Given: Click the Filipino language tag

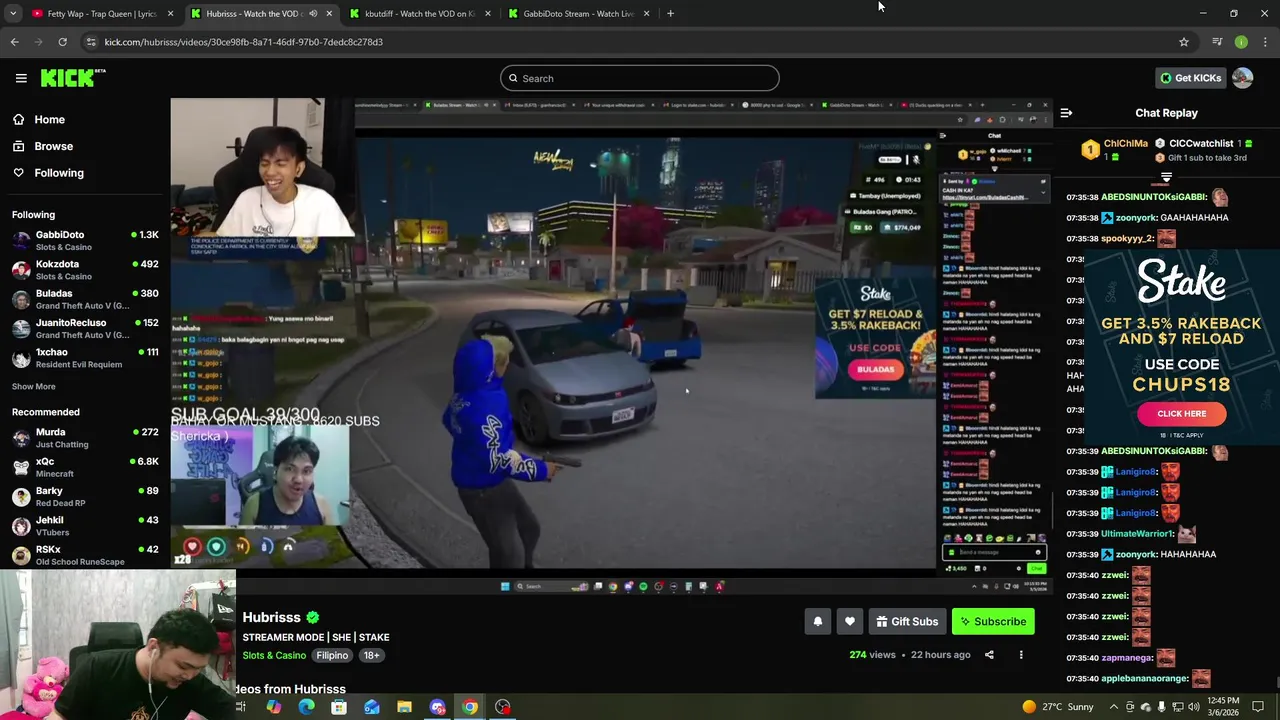Looking at the screenshot, I should [x=332, y=655].
